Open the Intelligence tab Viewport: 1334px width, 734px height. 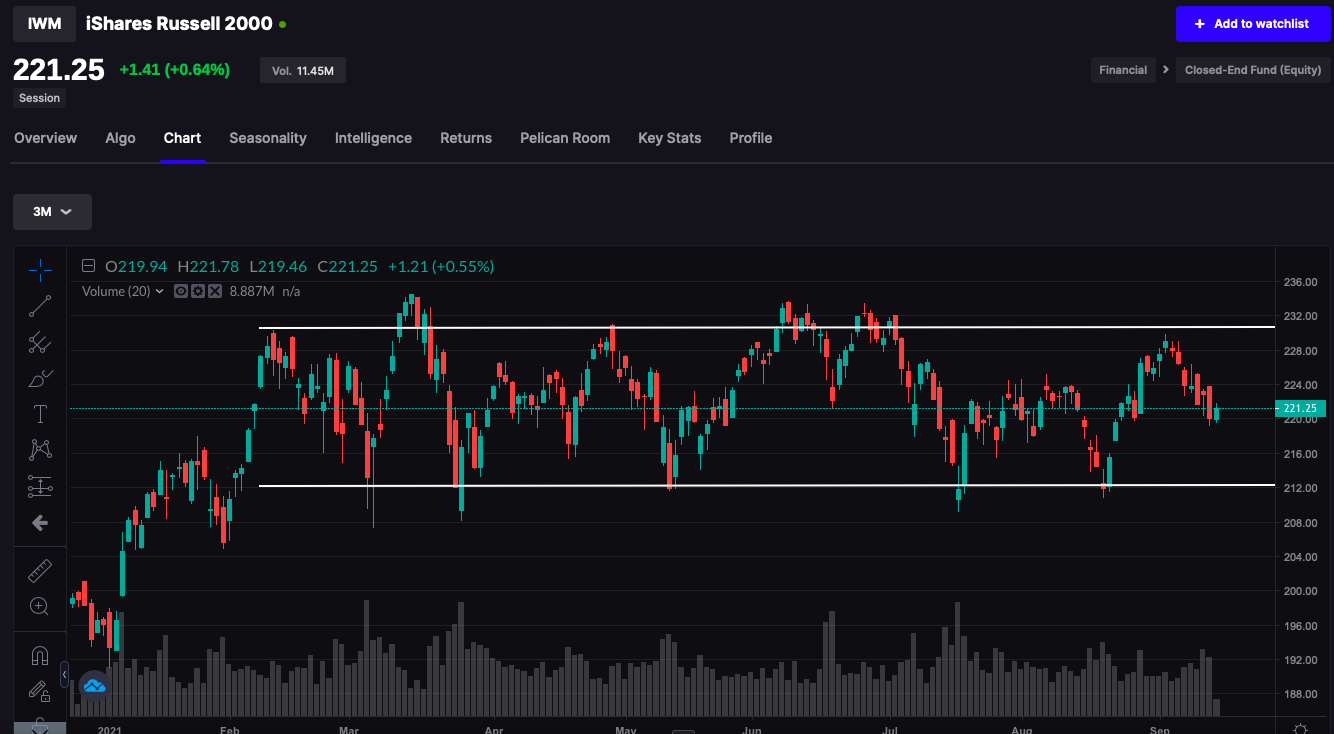point(373,138)
